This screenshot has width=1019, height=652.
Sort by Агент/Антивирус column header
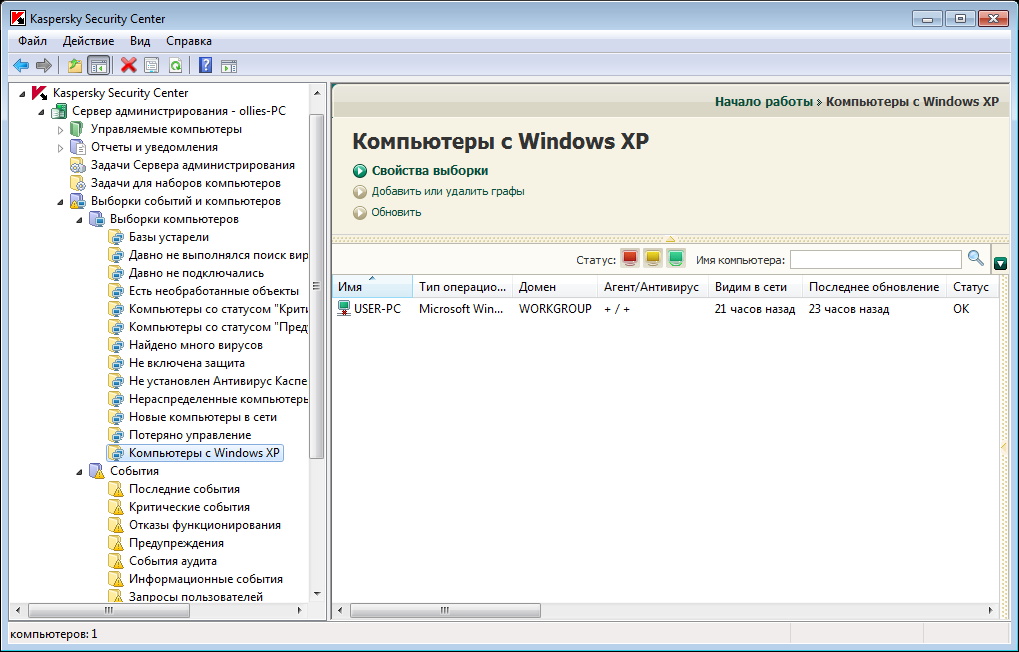pos(653,287)
